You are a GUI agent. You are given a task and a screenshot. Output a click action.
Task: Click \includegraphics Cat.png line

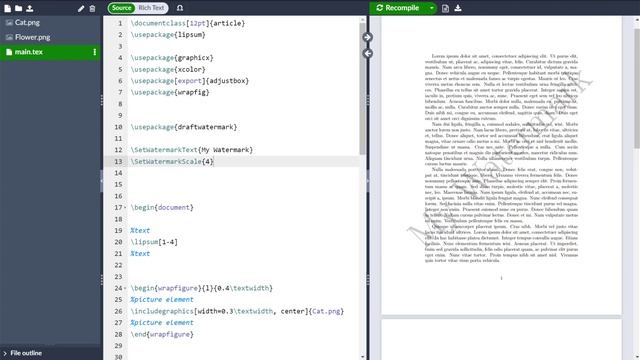(x=238, y=311)
